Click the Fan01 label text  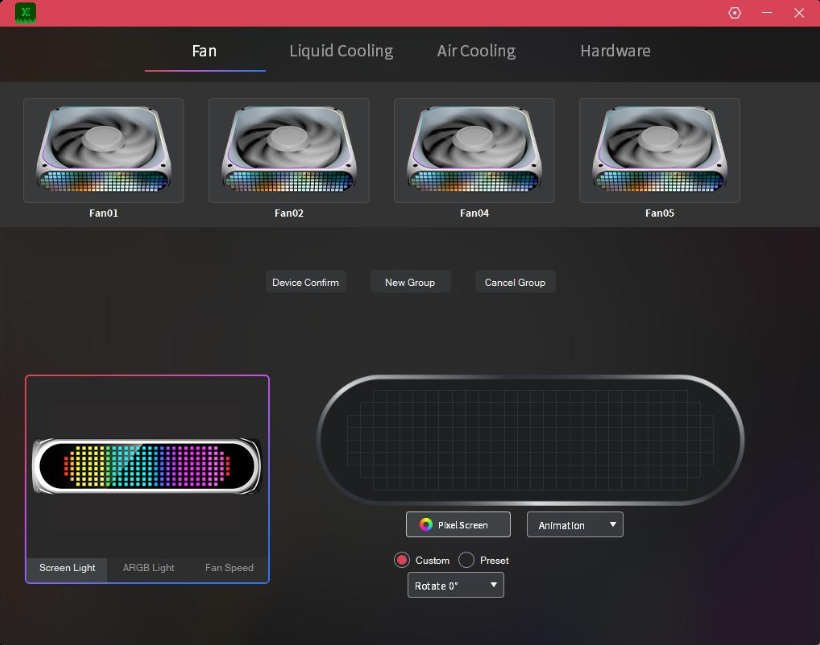pyautogui.click(x=104, y=213)
